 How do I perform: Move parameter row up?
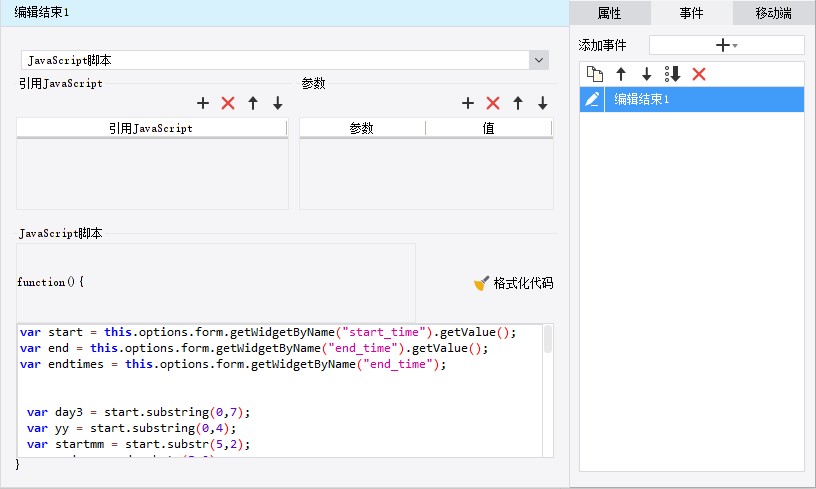[518, 103]
